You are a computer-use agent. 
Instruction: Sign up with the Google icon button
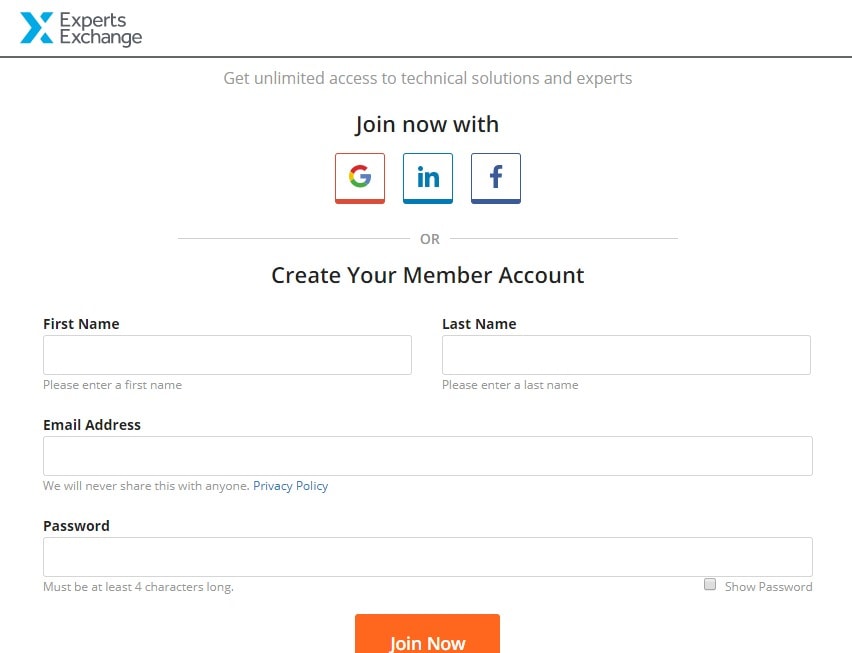[x=360, y=178]
